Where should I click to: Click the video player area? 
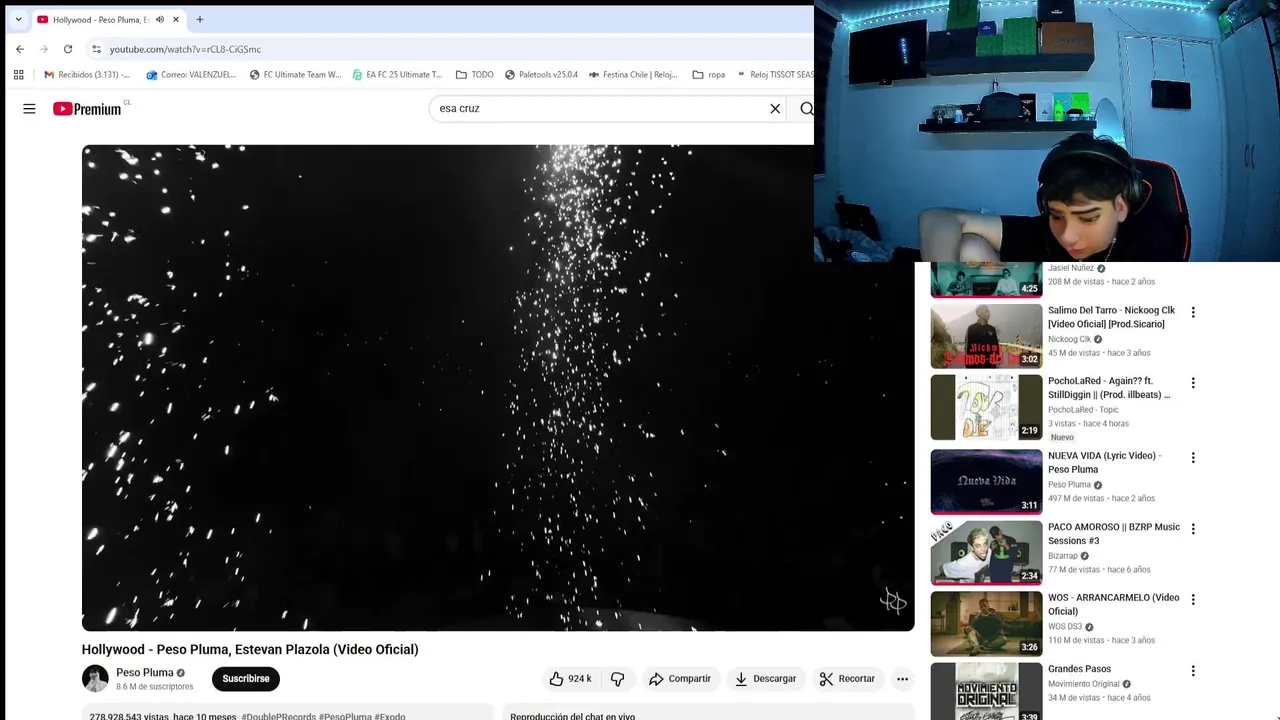point(498,388)
